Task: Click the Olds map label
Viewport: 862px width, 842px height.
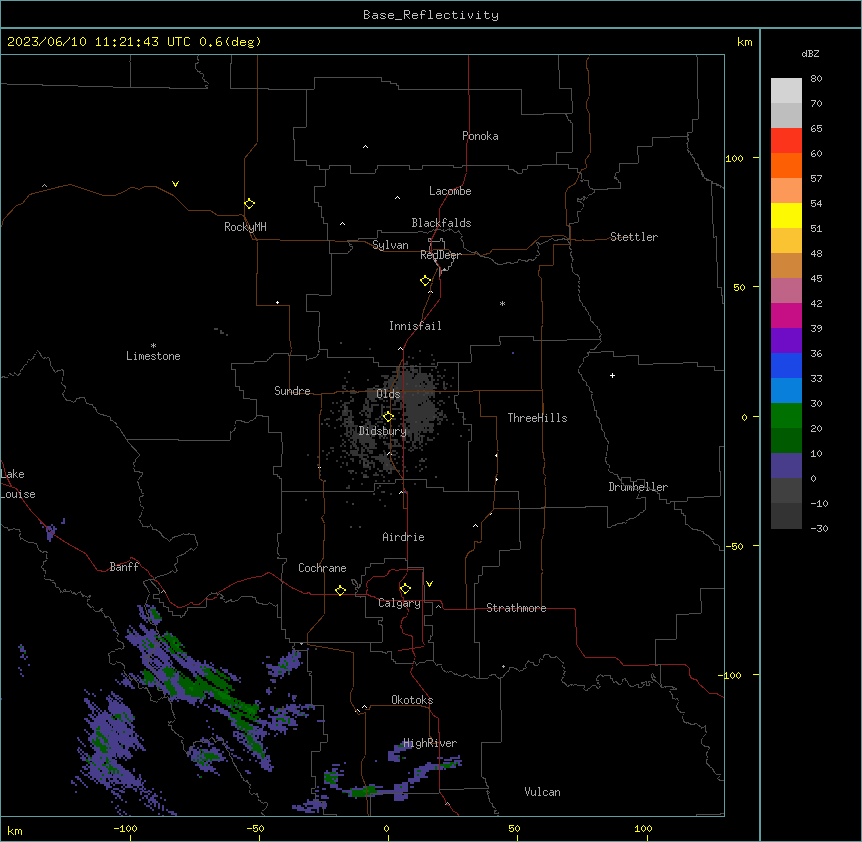Action: point(388,394)
